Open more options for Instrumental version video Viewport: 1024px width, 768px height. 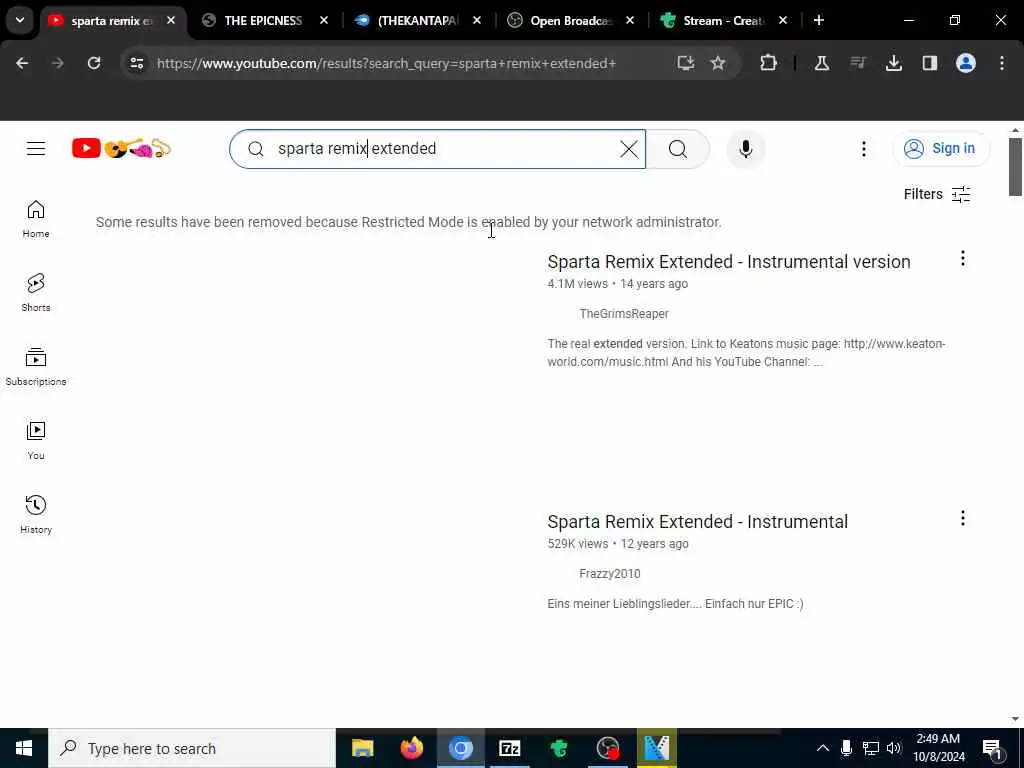click(963, 259)
